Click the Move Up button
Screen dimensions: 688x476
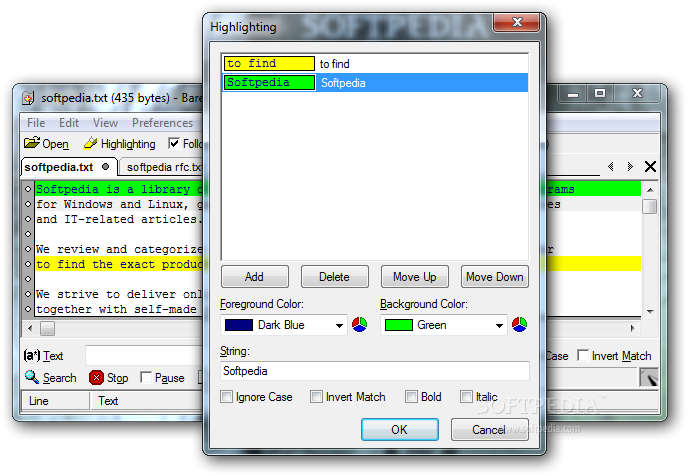pos(415,277)
